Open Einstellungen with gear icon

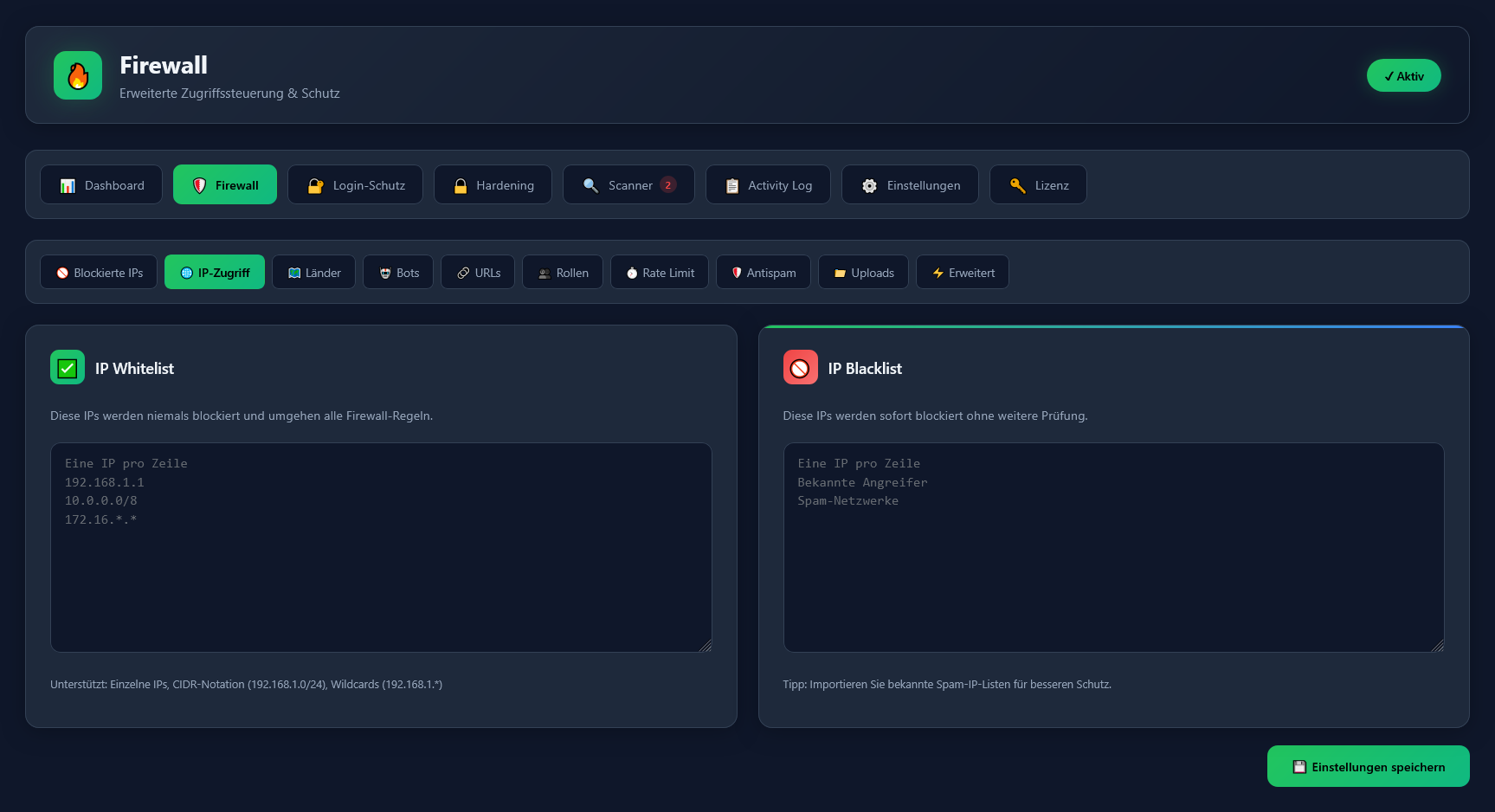click(x=910, y=185)
